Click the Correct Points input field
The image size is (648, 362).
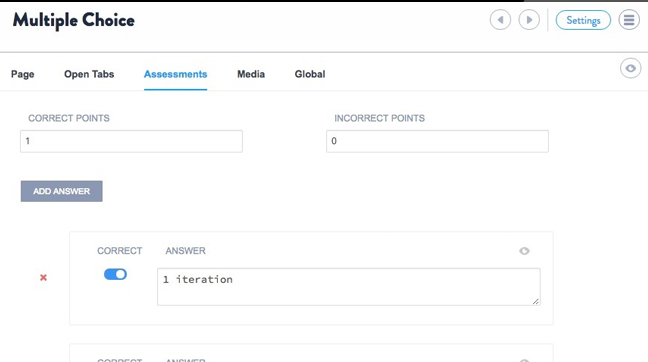click(131, 141)
